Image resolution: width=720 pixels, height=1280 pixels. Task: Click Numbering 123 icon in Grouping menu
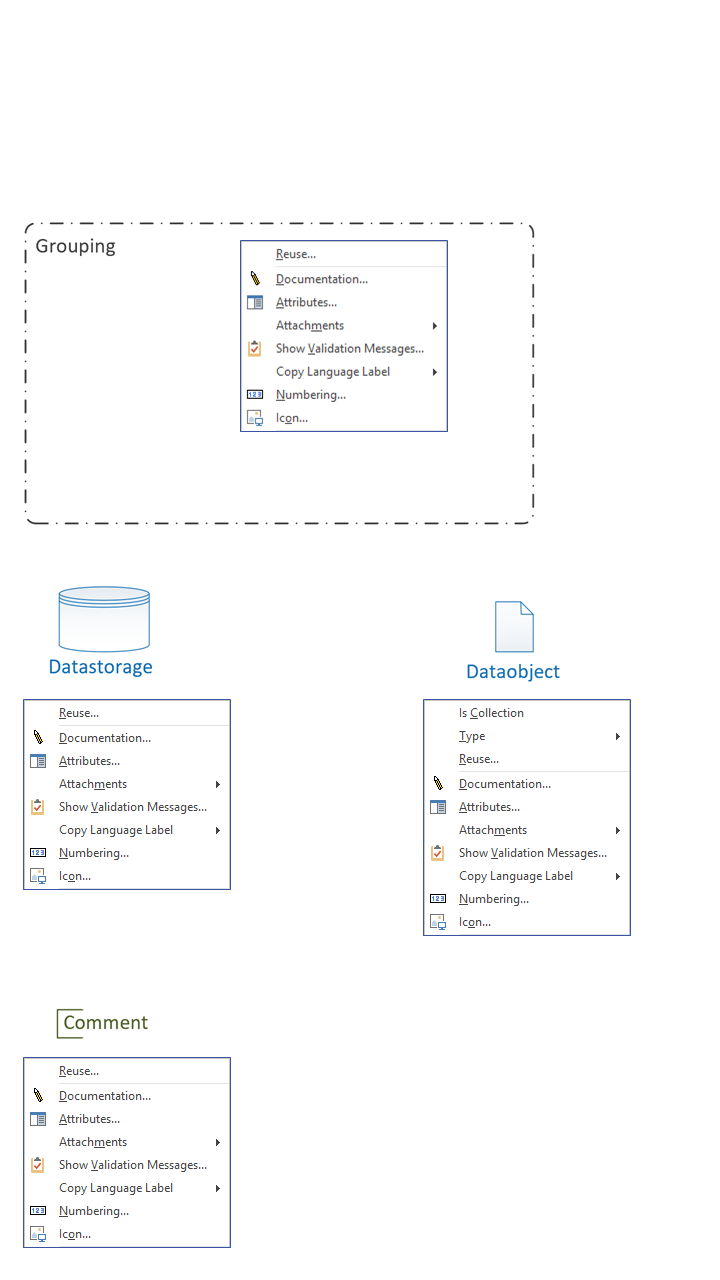[255, 395]
